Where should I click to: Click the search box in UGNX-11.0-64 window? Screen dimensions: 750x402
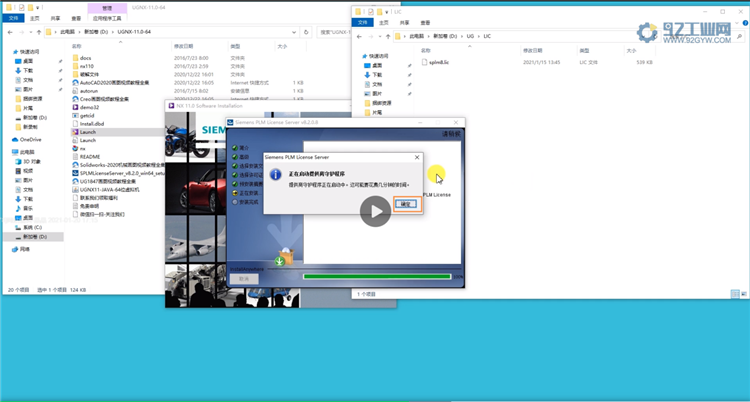tap(334, 32)
